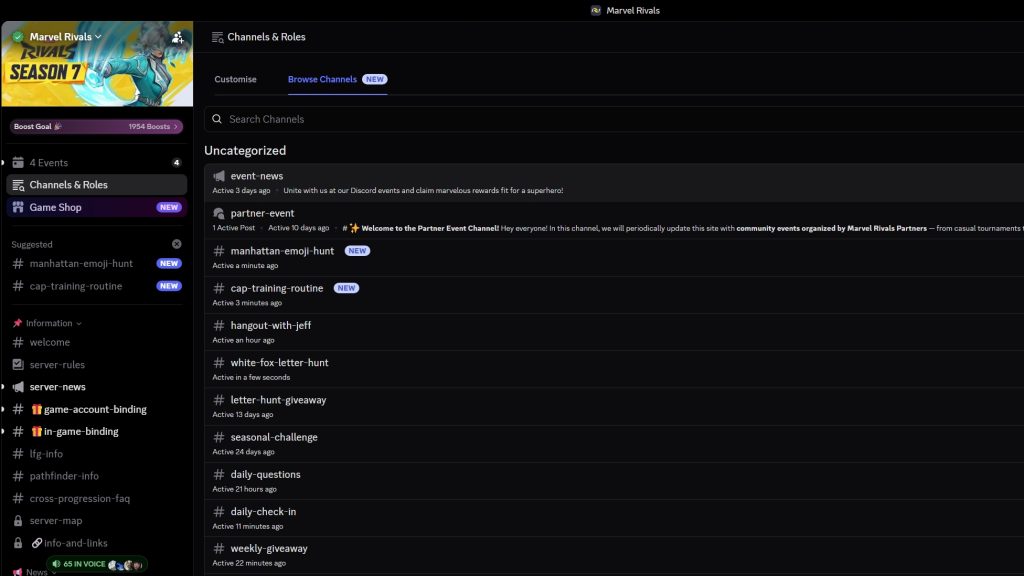Click the search magnifier in Search Channels

[217, 118]
